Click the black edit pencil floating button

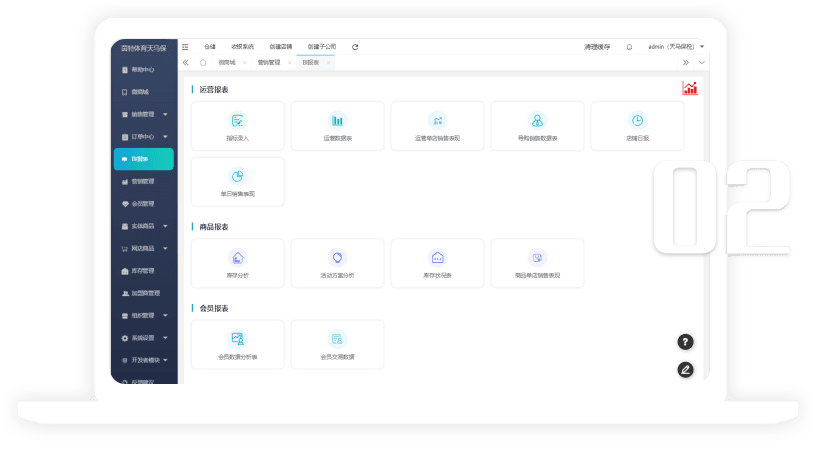685,369
